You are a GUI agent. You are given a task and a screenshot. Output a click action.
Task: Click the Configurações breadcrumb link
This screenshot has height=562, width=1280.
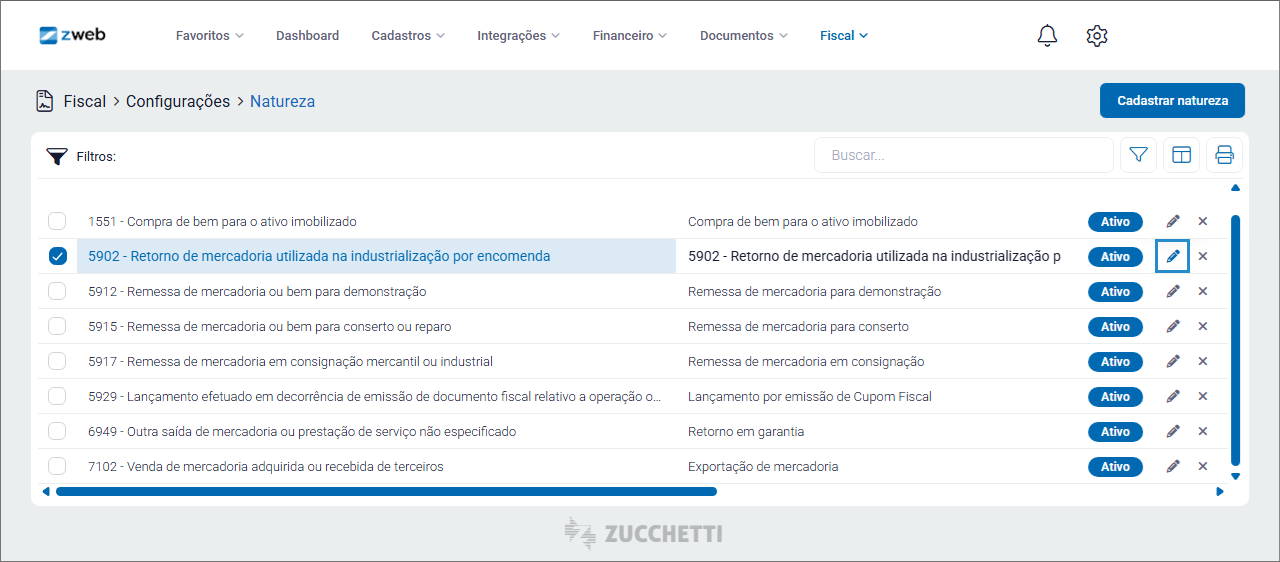click(178, 101)
